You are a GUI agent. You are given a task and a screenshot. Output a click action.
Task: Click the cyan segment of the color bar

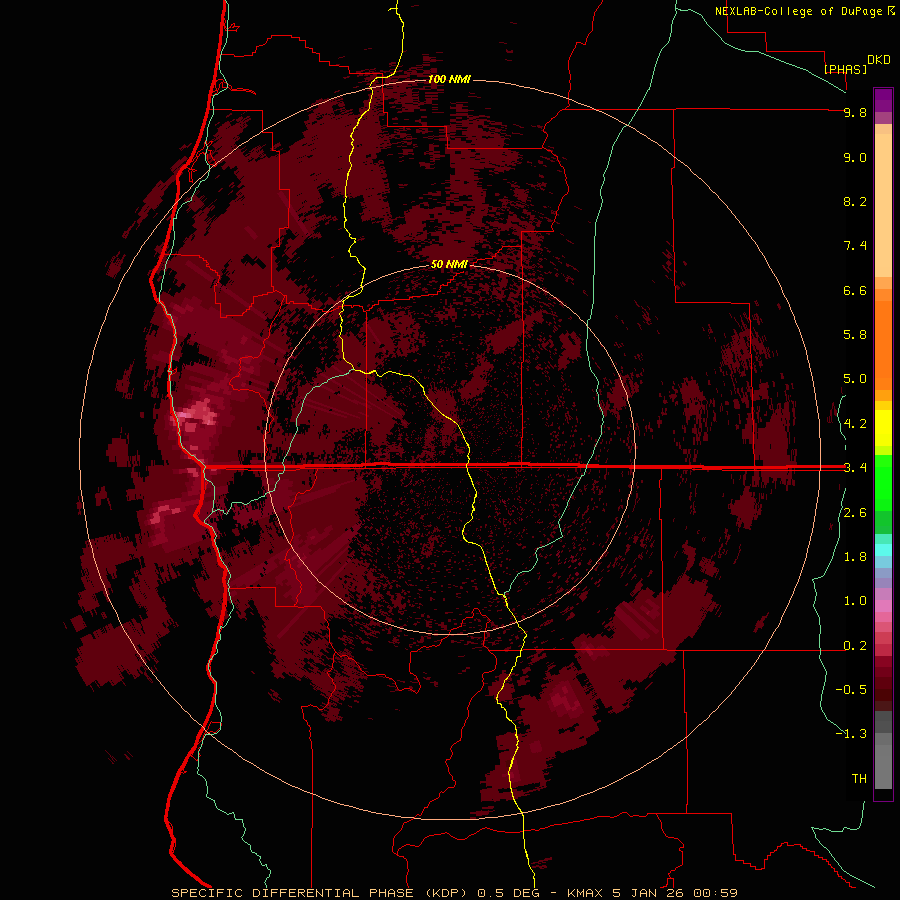point(883,549)
